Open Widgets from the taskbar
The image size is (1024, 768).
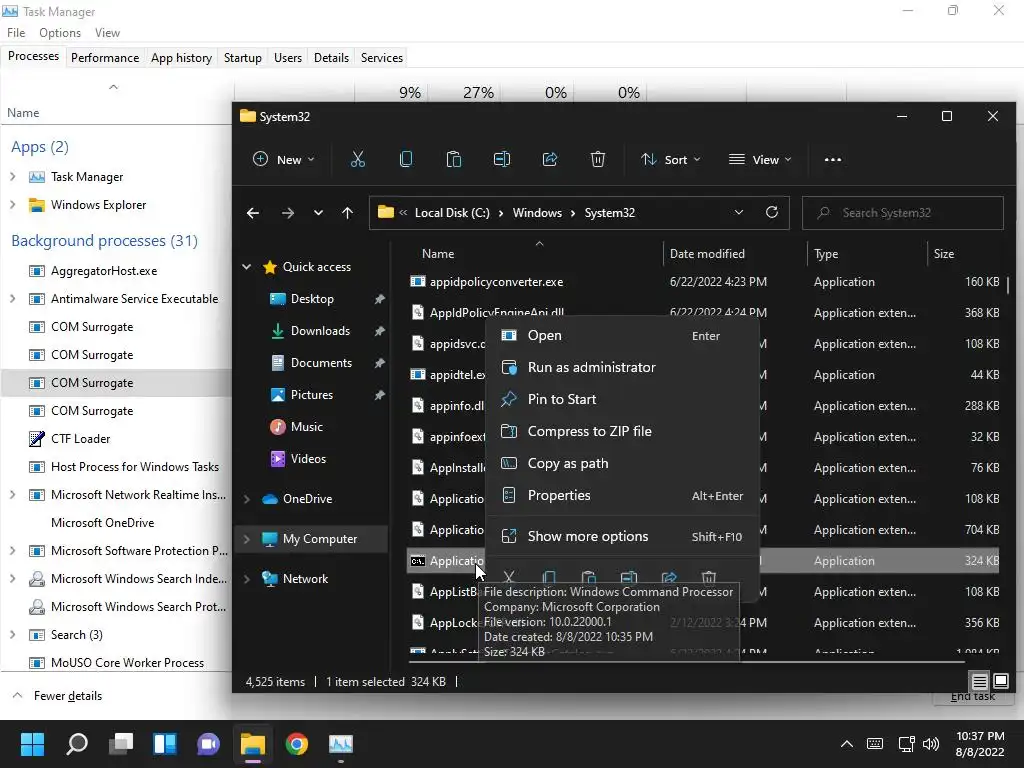(165, 744)
